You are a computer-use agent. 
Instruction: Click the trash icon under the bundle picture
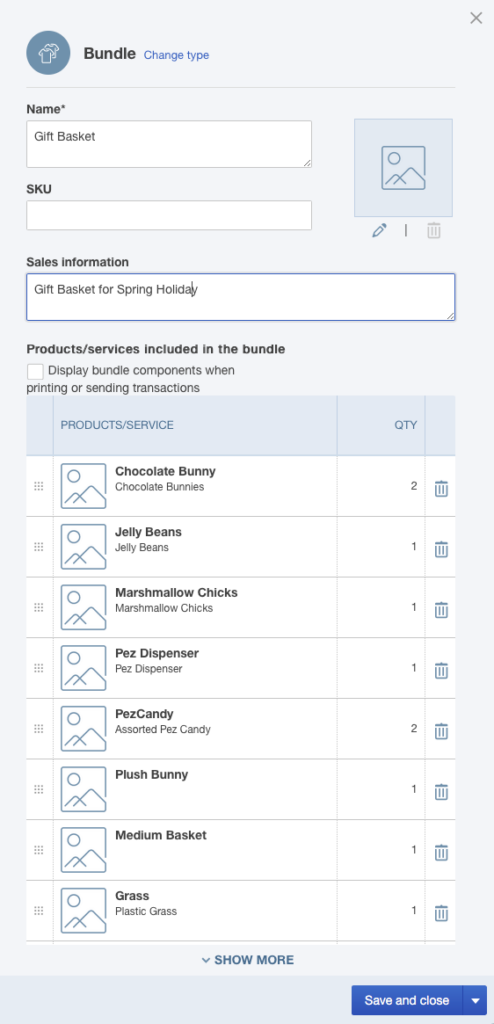click(434, 230)
